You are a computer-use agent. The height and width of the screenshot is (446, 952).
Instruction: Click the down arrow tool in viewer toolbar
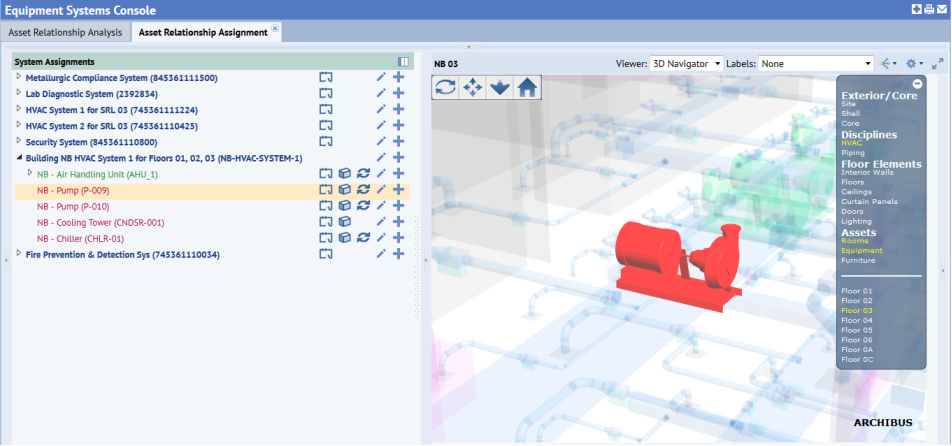point(500,87)
